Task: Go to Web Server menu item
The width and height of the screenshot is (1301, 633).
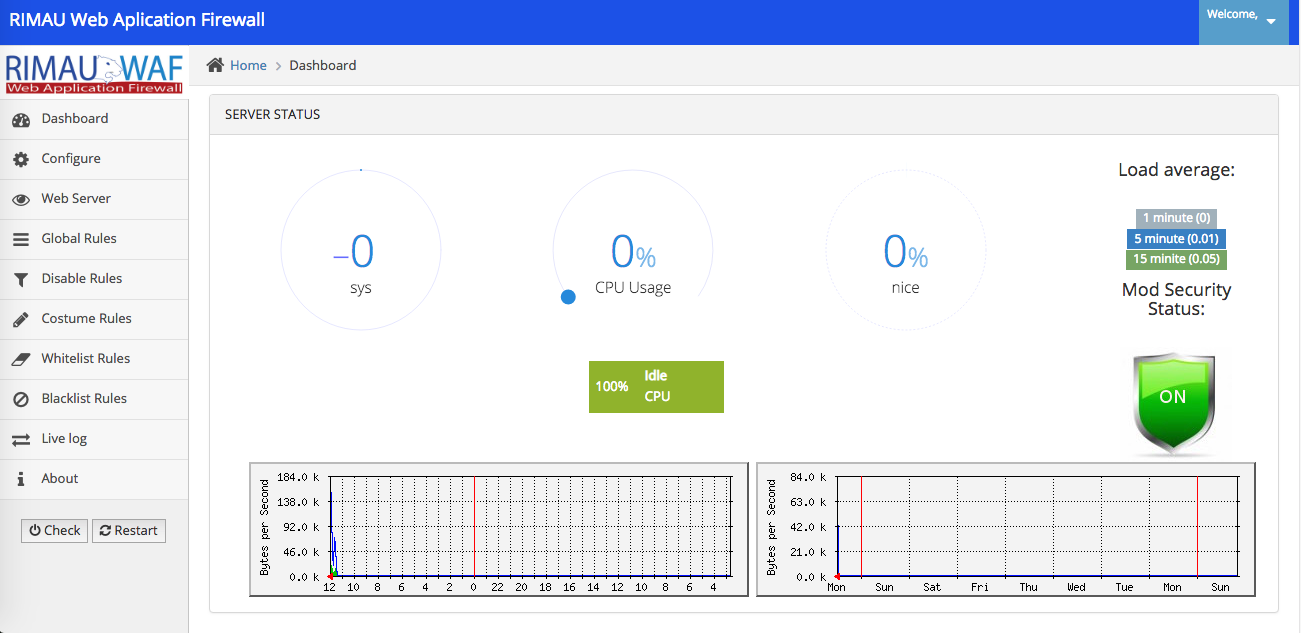Action: point(94,199)
